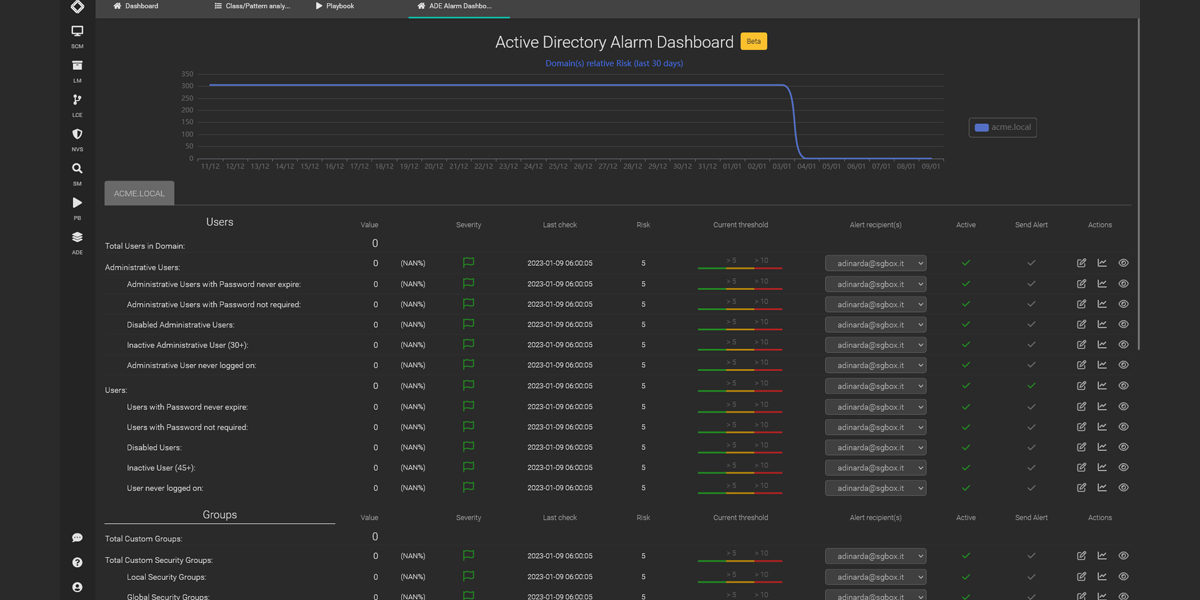Viewport: 1200px width, 600px height.
Task: Open the SCM module in sidebar
Action: point(77,35)
